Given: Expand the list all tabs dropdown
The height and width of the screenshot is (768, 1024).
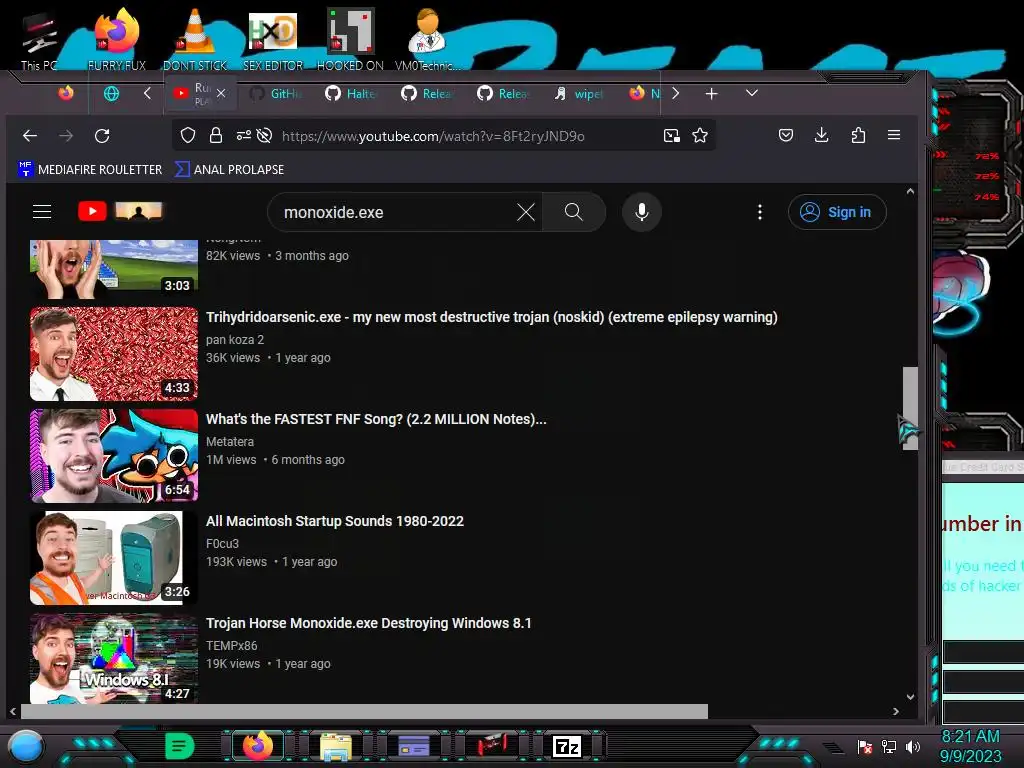Looking at the screenshot, I should tap(752, 93).
